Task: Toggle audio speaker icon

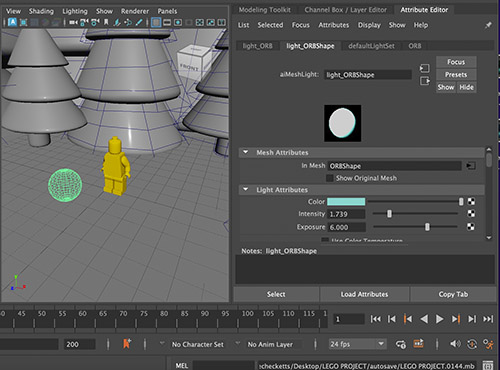Action: pyautogui.click(x=455, y=344)
